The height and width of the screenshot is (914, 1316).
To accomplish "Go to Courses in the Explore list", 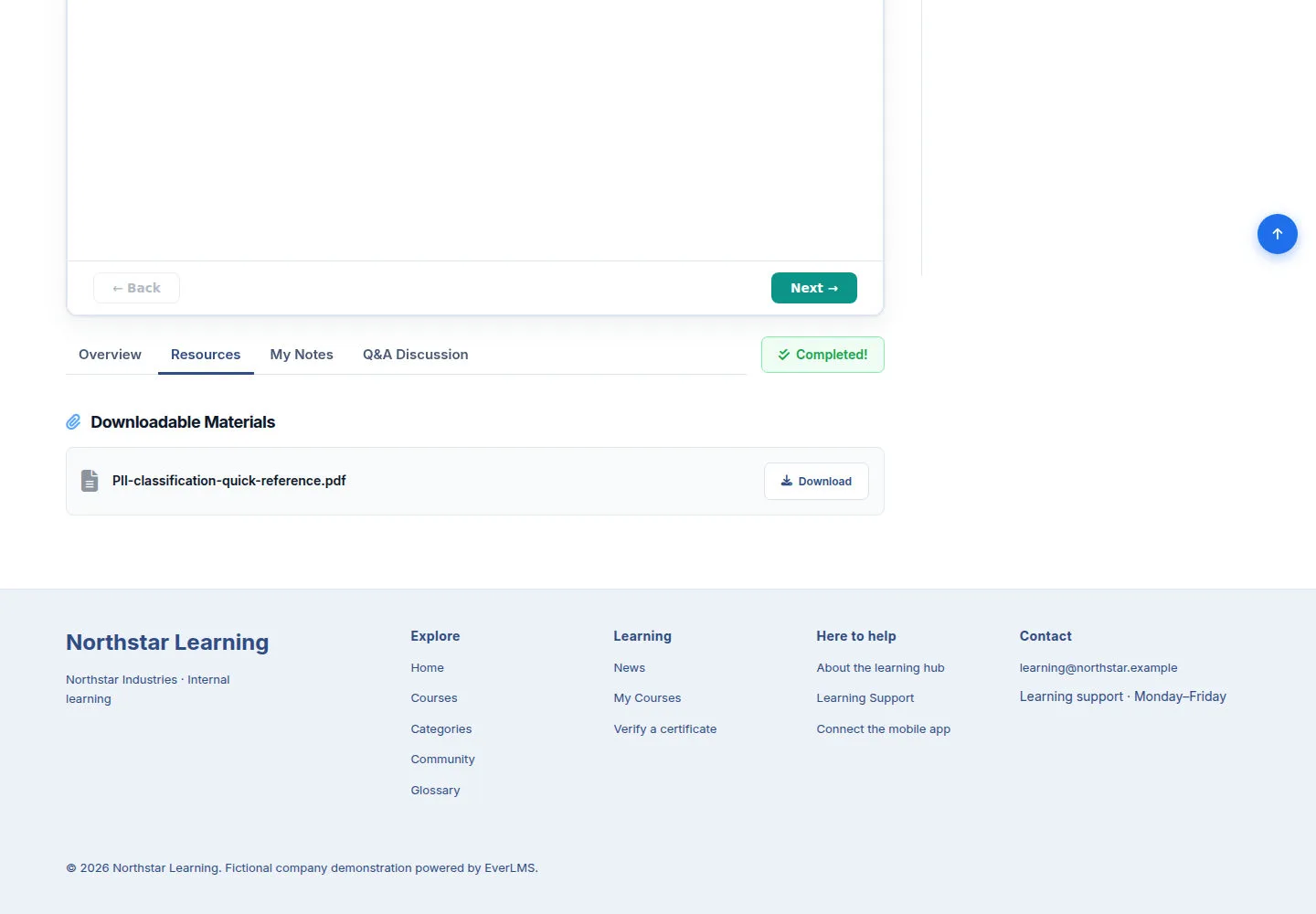I will point(434,698).
